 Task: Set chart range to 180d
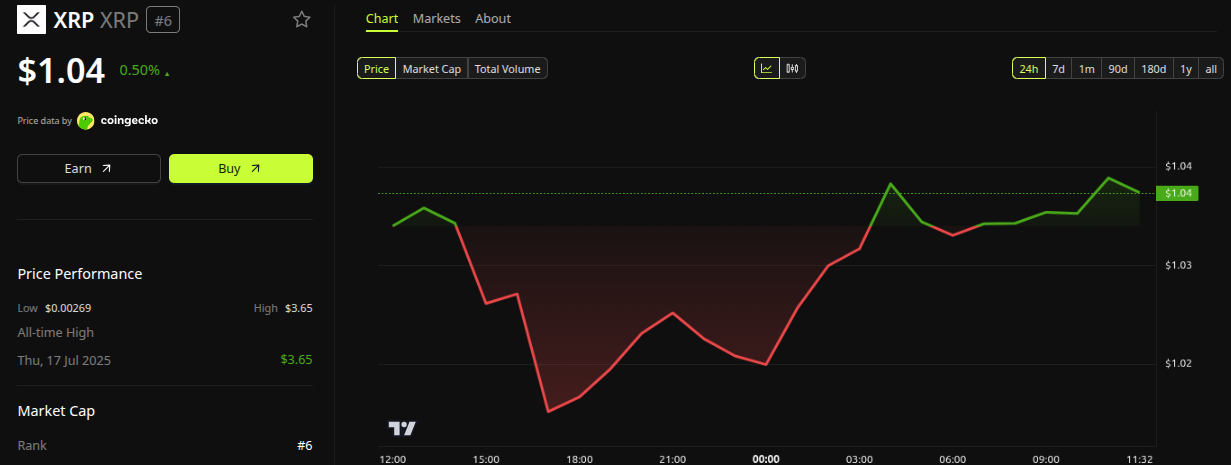click(1154, 69)
